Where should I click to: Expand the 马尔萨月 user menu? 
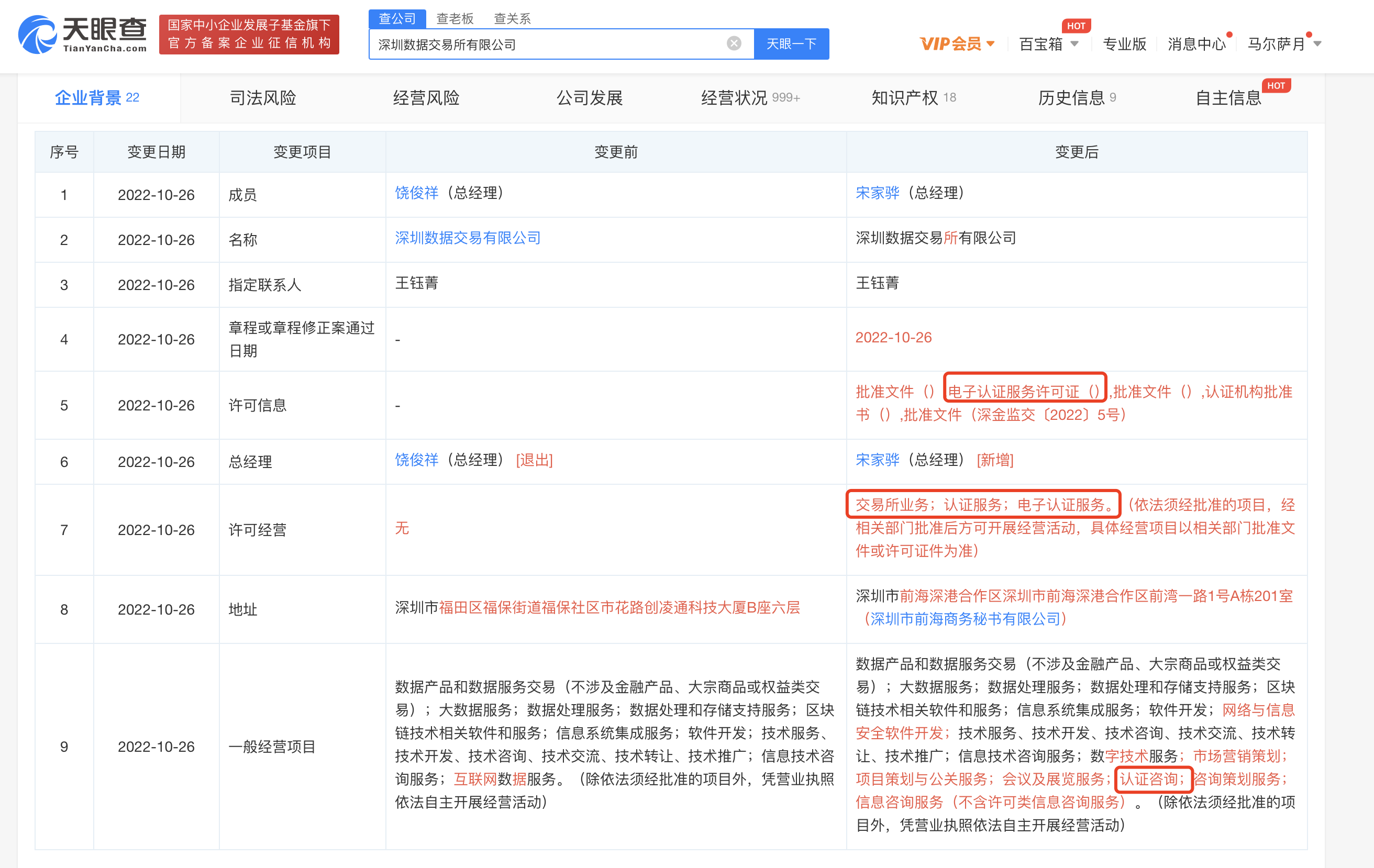[1284, 44]
